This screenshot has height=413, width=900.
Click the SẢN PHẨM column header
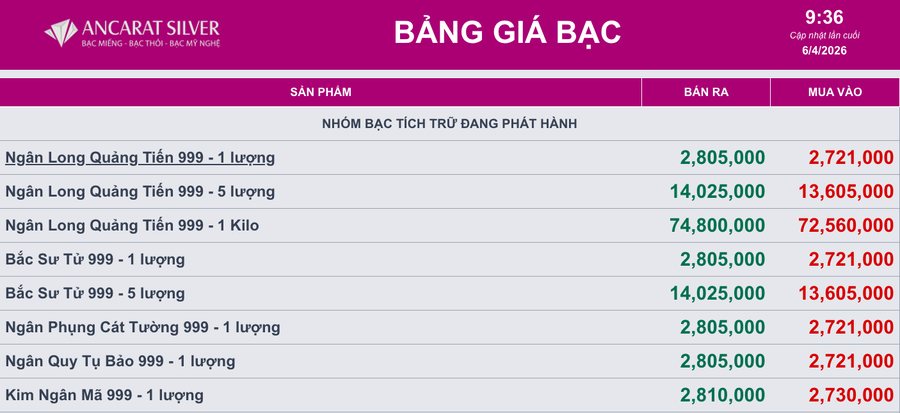(x=320, y=92)
